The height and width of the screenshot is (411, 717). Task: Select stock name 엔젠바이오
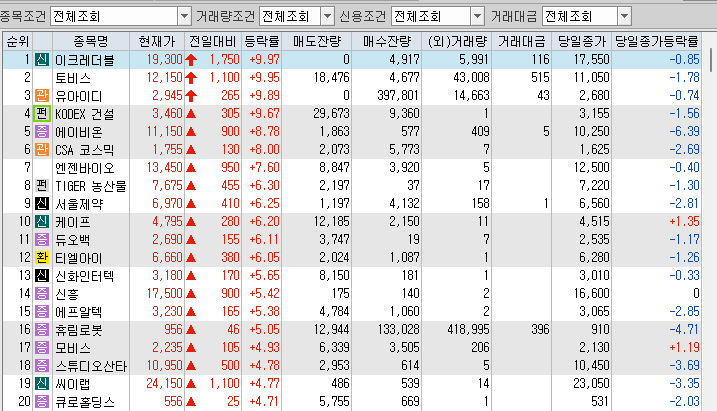click(x=85, y=168)
